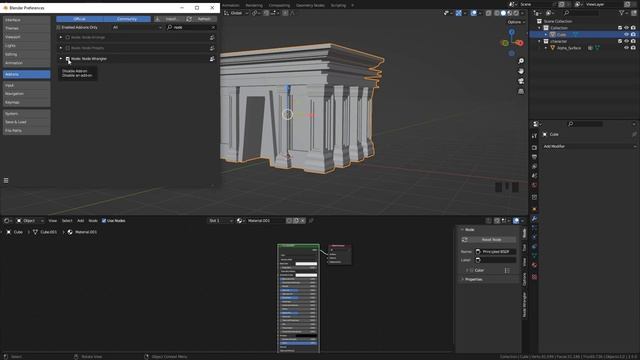640x360 pixels.
Task: Clear the add-on search text
Action: [x=213, y=27]
